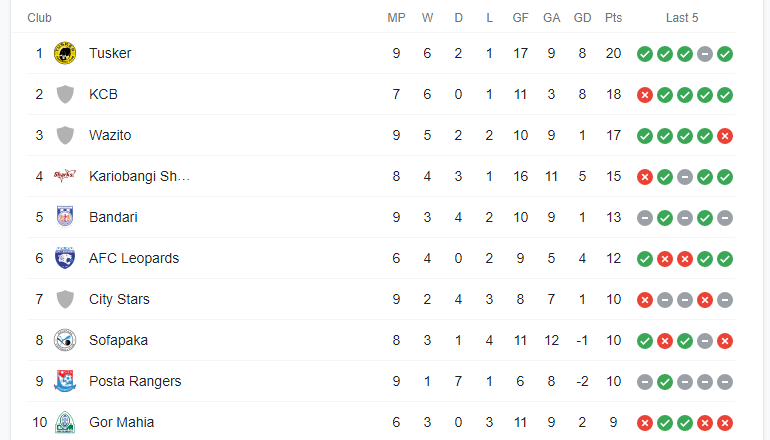Click the Posta Rangers club crest

pyautogui.click(x=65, y=381)
